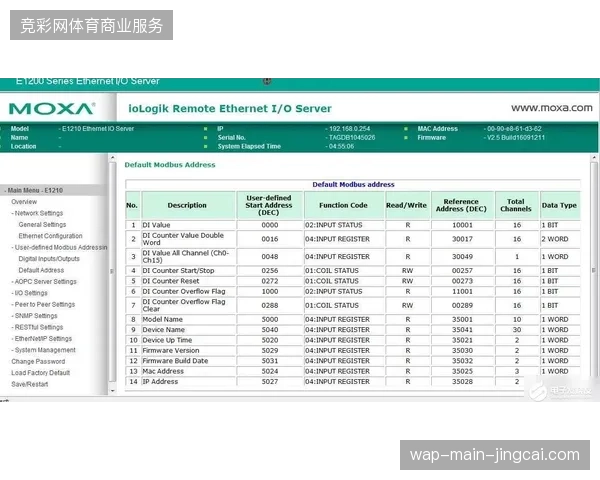The height and width of the screenshot is (480, 600).
Task: Click the IP Address row description
Action: click(x=188, y=382)
